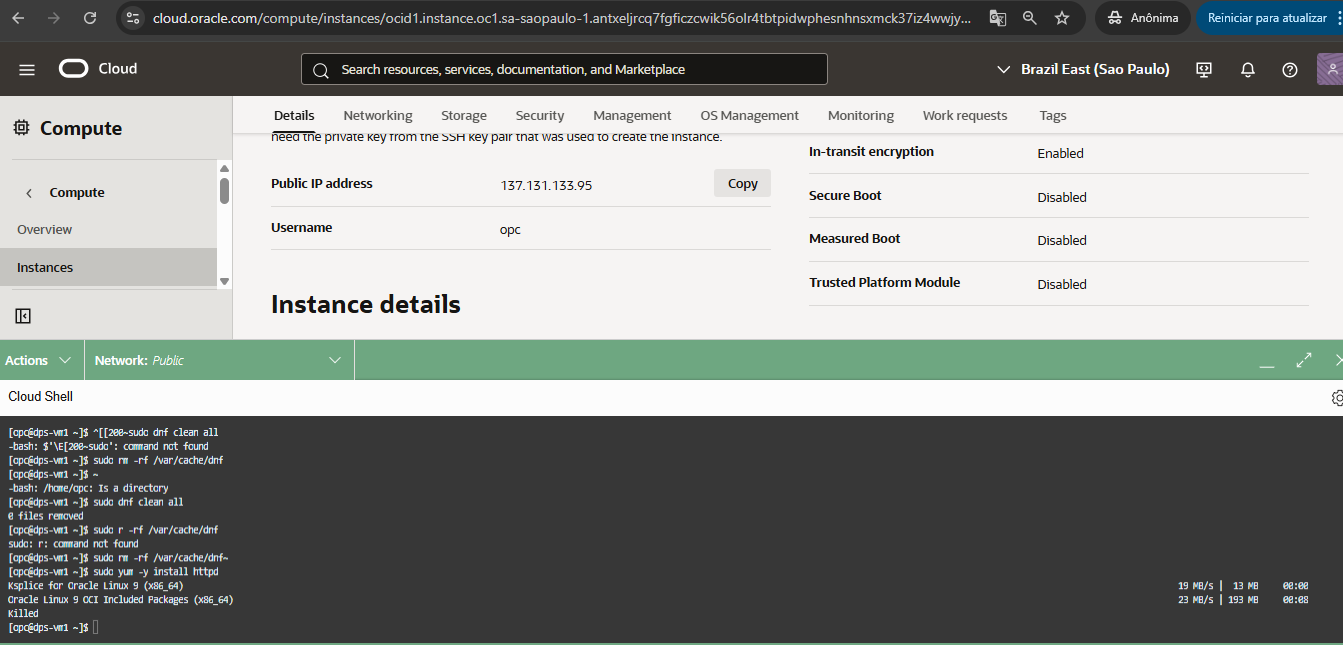Viewport: 1343px width, 645px height.
Task: Switch to the Storage tab
Action: click(x=464, y=115)
